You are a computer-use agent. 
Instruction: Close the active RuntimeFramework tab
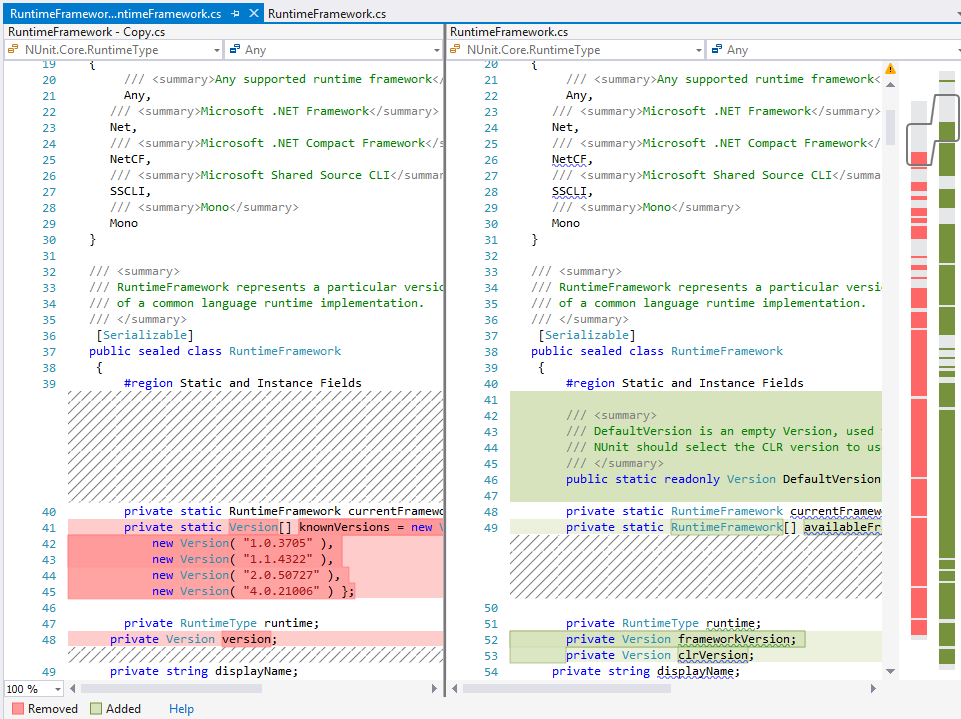click(253, 13)
